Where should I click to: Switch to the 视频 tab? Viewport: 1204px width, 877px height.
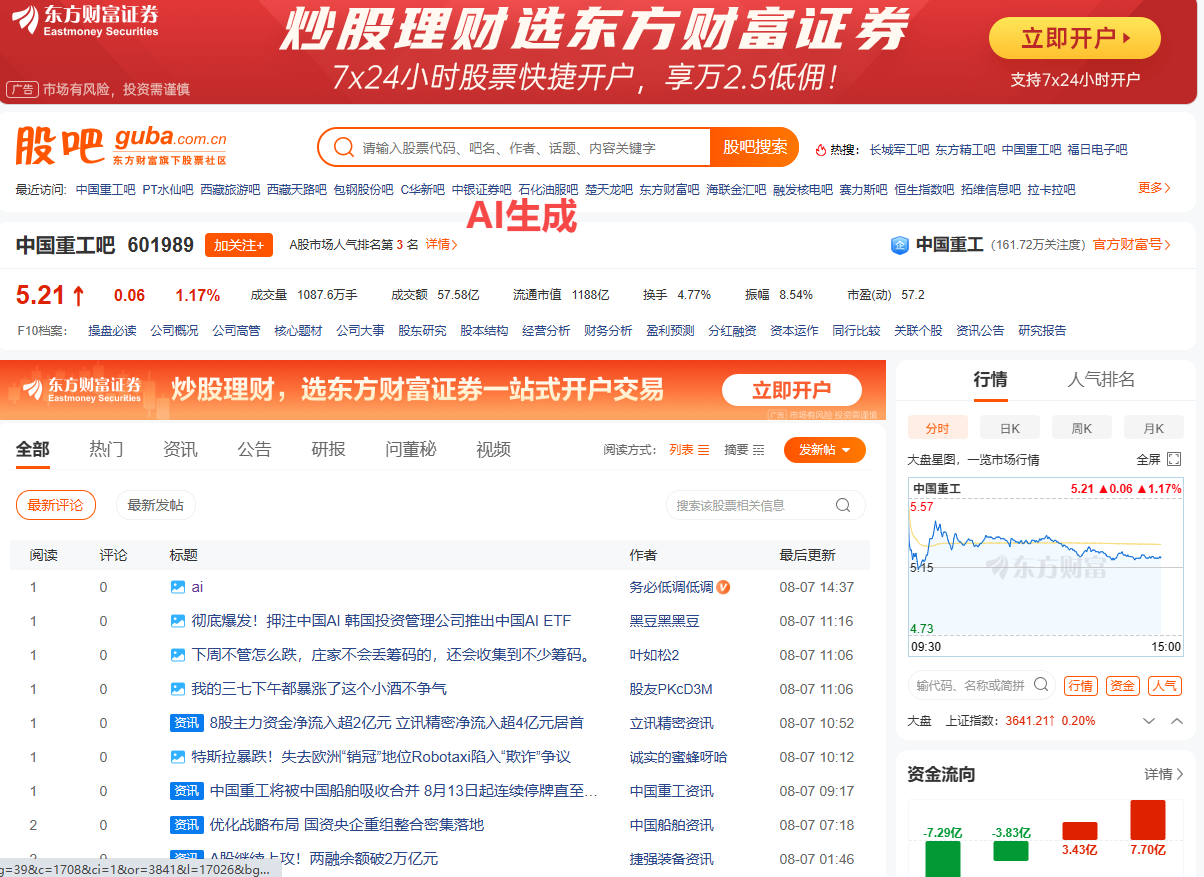click(x=493, y=449)
